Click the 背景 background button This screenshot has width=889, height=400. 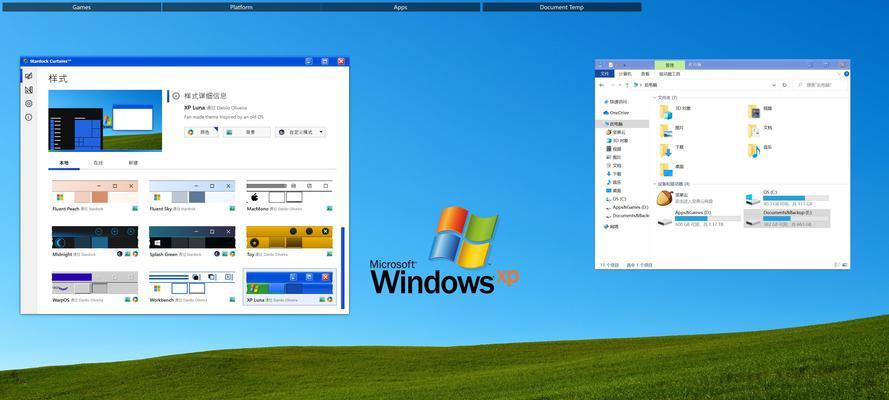pos(247,132)
